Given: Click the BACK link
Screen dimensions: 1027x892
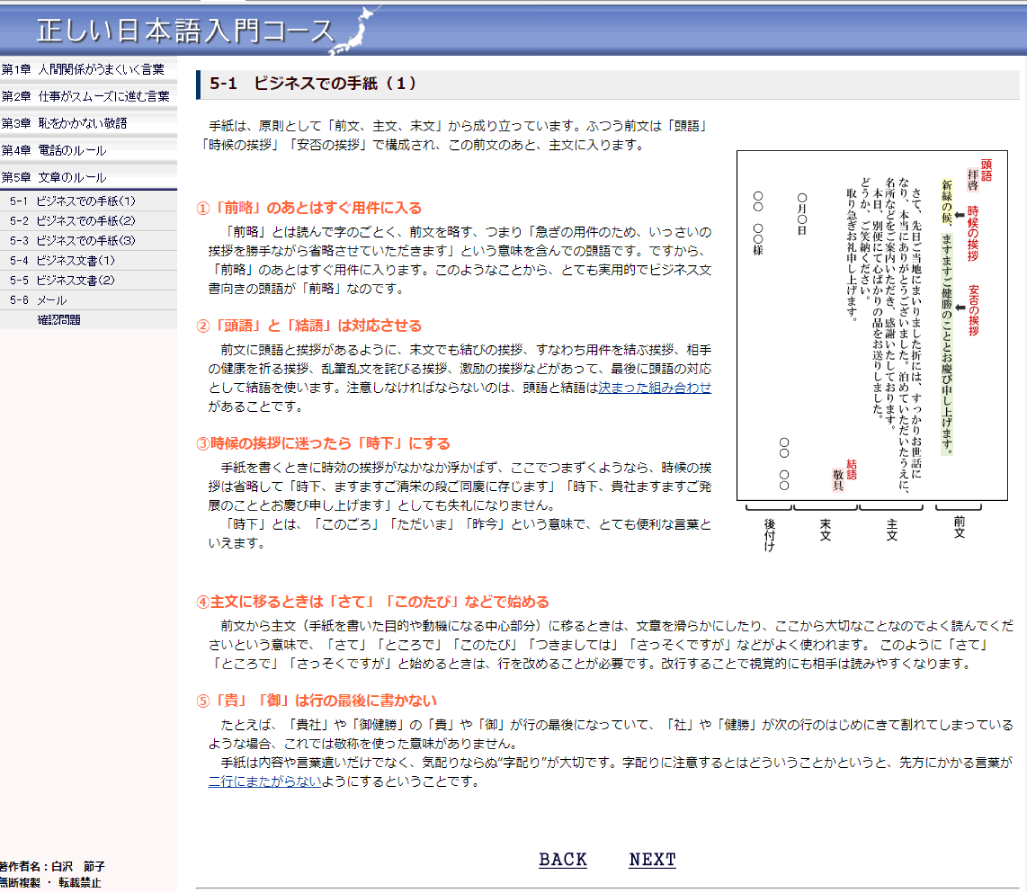Looking at the screenshot, I should coord(563,859).
